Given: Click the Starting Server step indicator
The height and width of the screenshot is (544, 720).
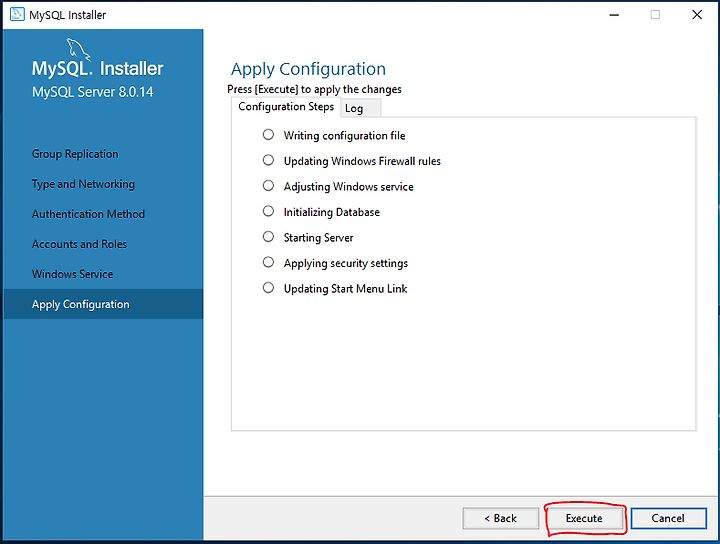Looking at the screenshot, I should coord(268,236).
